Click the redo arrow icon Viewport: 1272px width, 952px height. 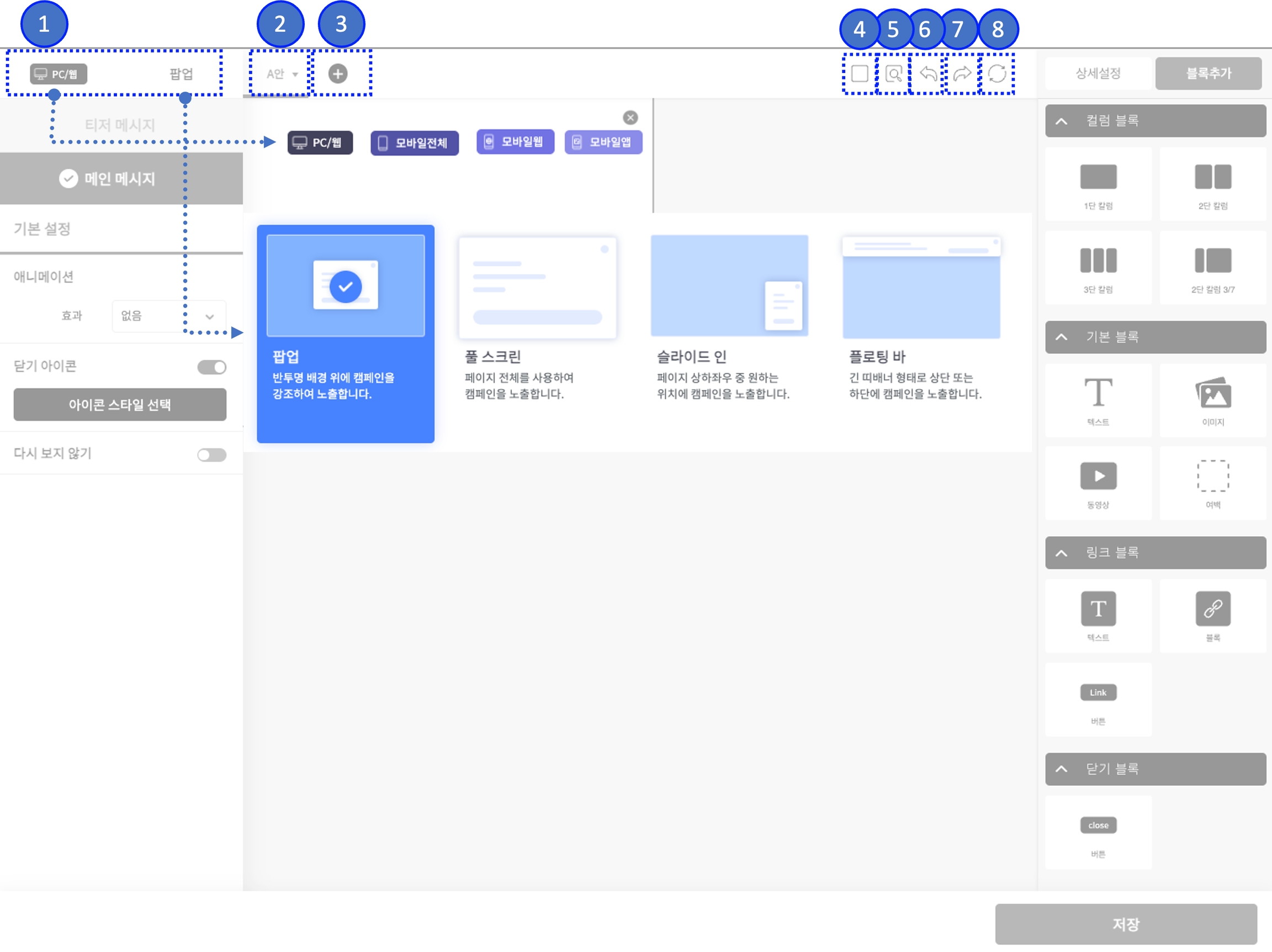coord(962,73)
